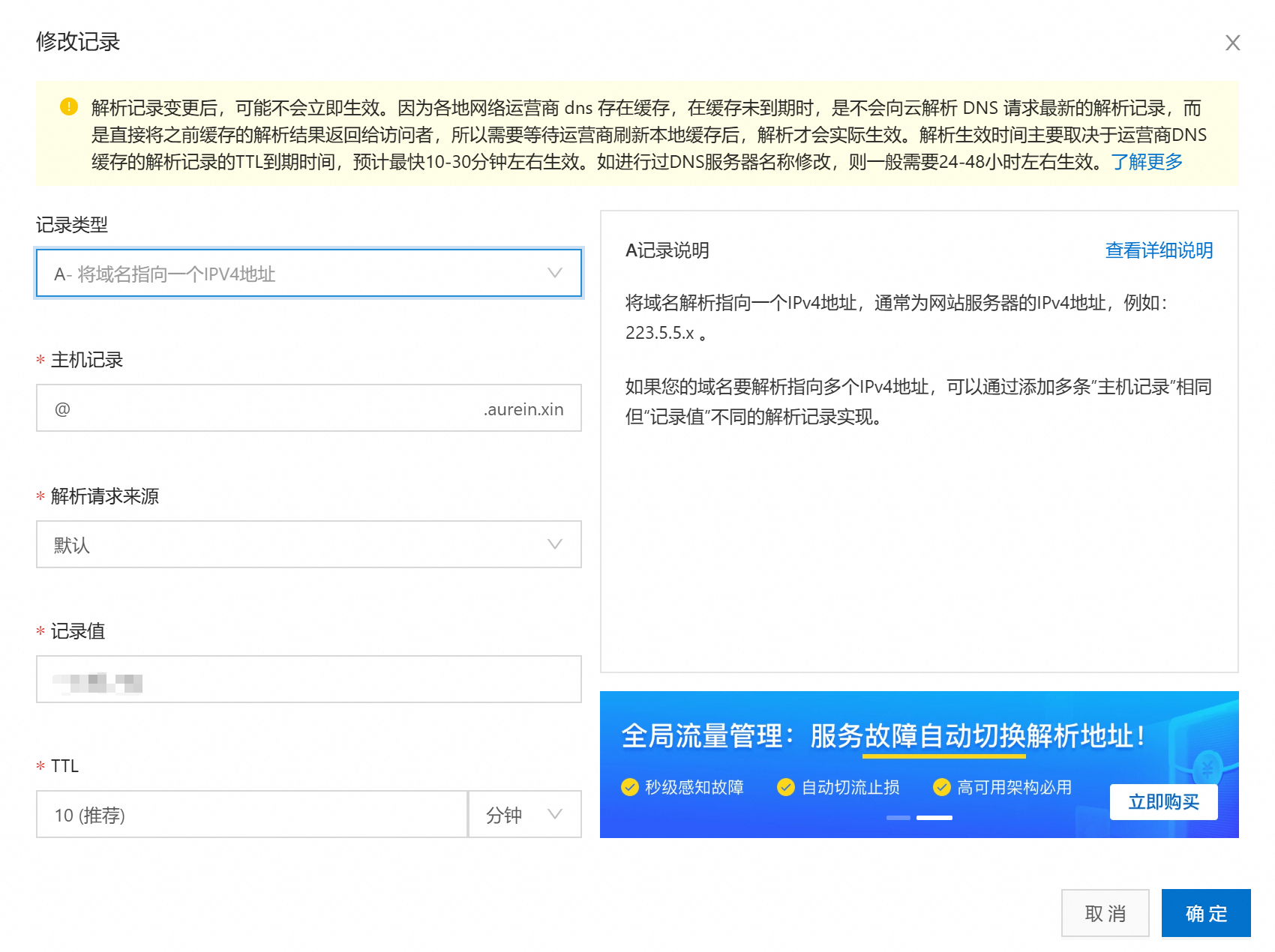Click the 高可用架构必用 checkmark icon
The height and width of the screenshot is (952, 1275).
pyautogui.click(x=942, y=787)
